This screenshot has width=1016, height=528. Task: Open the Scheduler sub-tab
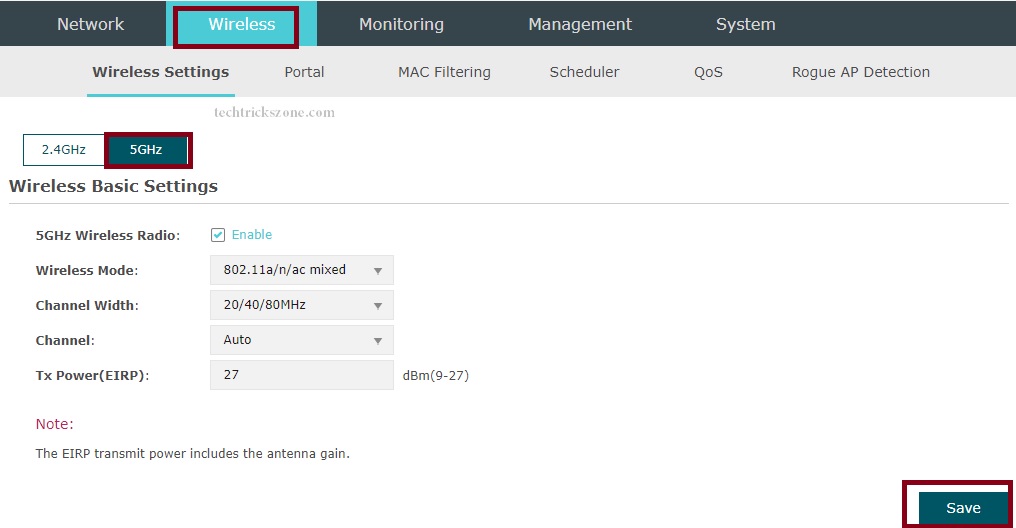coord(584,72)
